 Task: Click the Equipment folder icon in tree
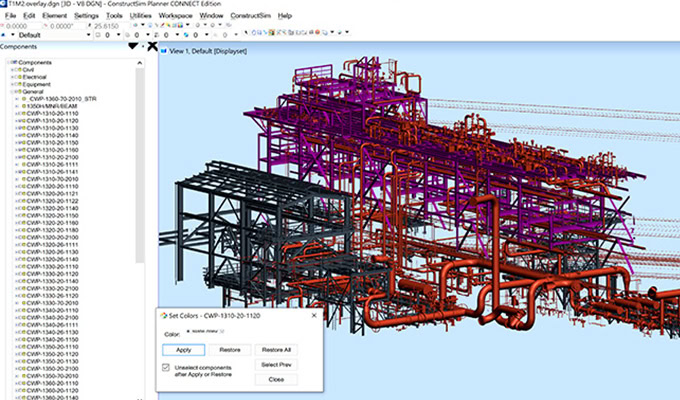(19, 84)
